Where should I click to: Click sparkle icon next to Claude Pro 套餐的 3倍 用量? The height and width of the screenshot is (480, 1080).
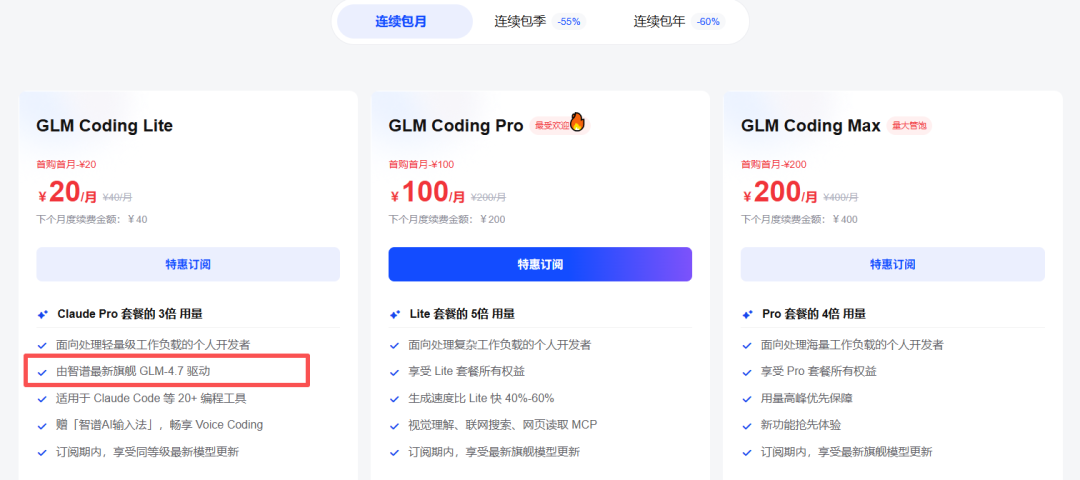[43, 315]
